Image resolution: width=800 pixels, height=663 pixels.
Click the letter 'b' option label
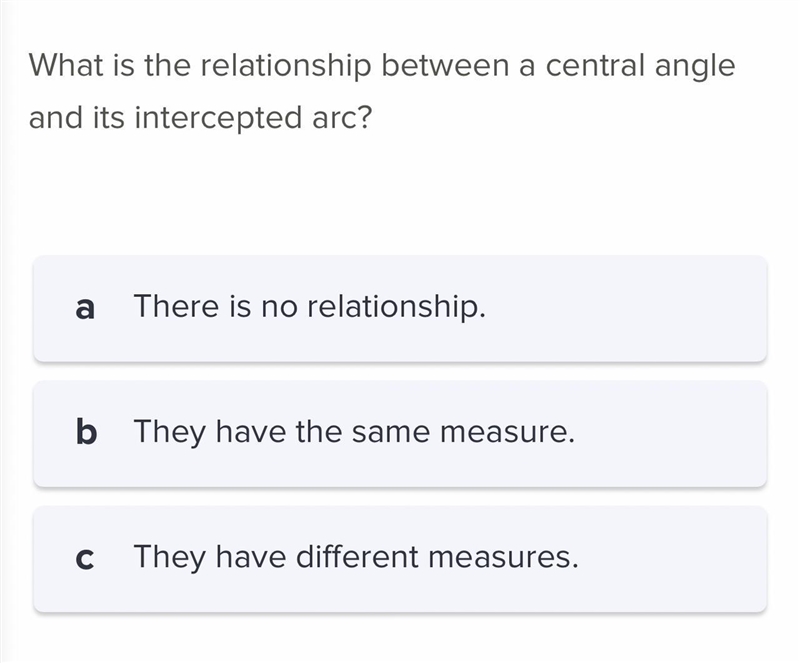[86, 432]
